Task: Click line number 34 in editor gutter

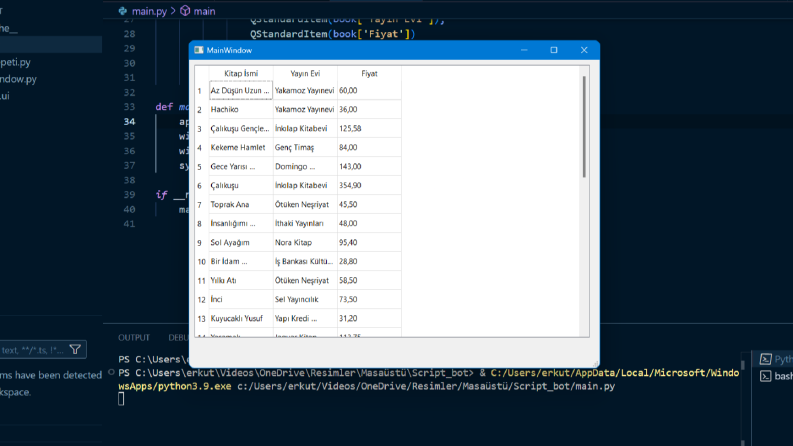Action: point(129,121)
